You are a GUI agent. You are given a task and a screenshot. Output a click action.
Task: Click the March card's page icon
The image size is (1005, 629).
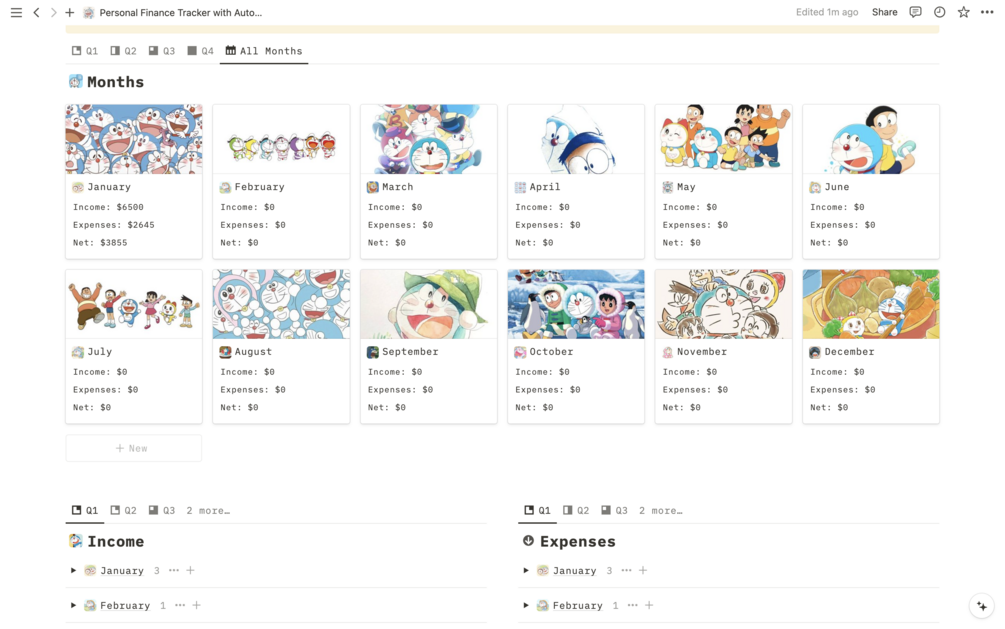pyautogui.click(x=372, y=187)
